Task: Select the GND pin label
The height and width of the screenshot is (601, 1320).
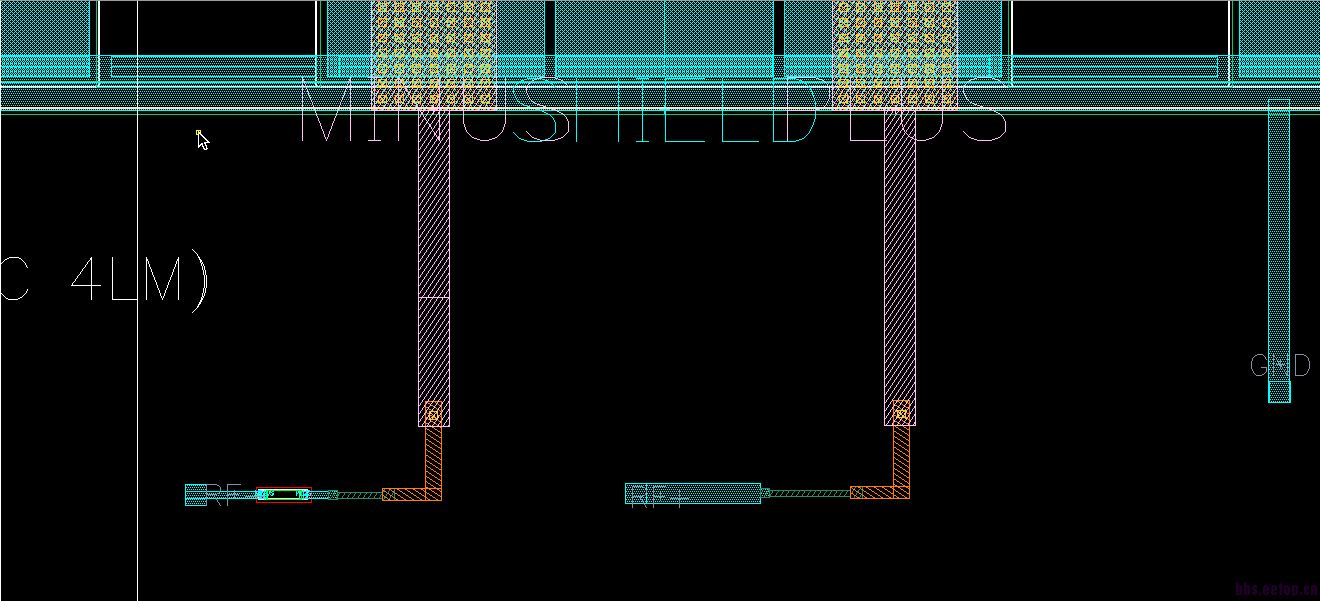Action: [x=1280, y=366]
